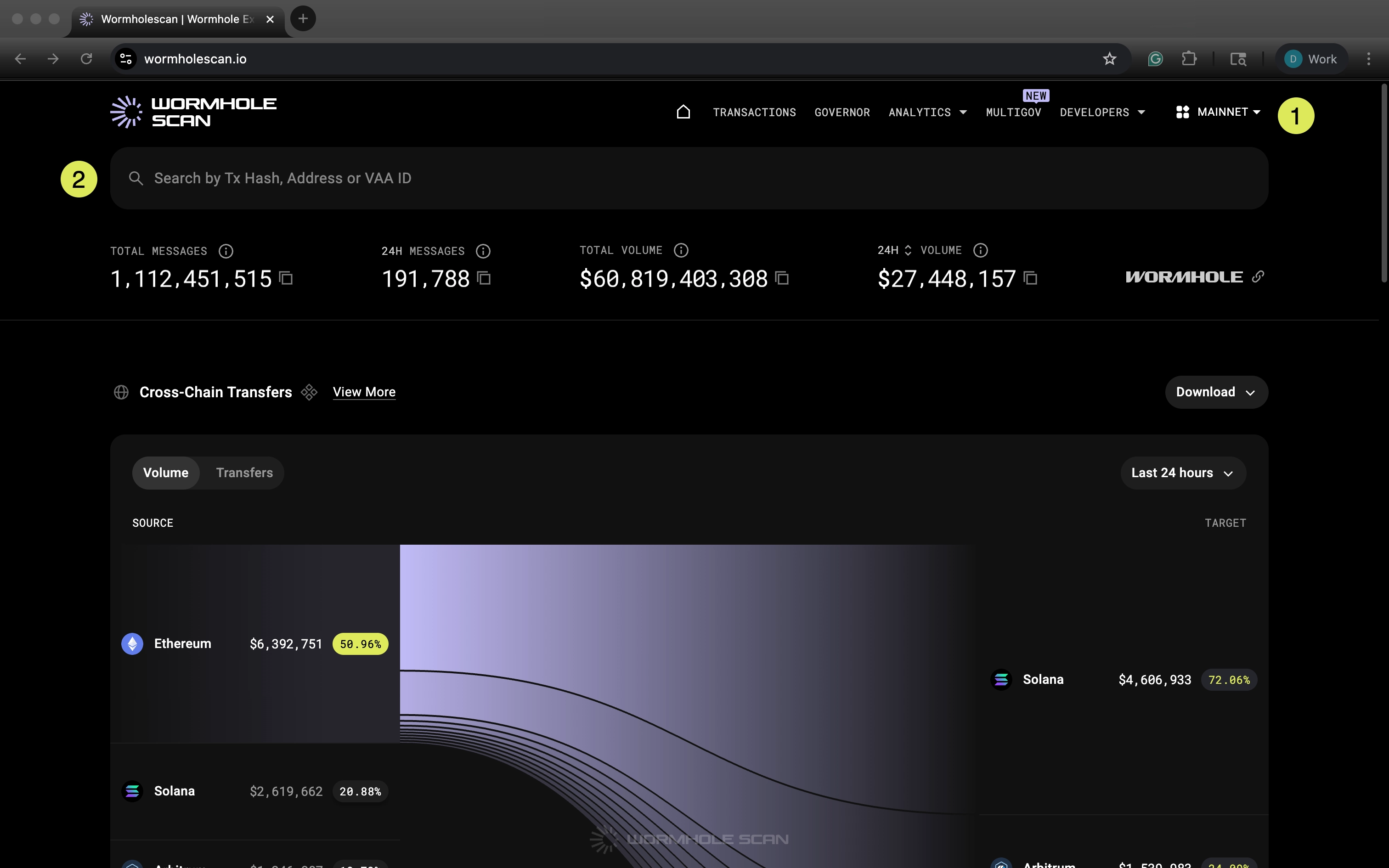Click the page vertical scrollbar
Screen dimensions: 1389x868
tap(1383, 184)
